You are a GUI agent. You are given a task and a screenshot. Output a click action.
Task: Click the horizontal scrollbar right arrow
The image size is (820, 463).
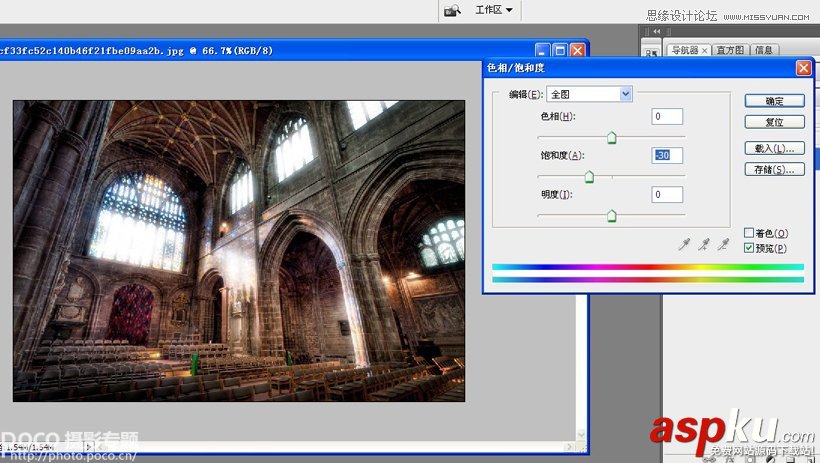click(x=570, y=447)
